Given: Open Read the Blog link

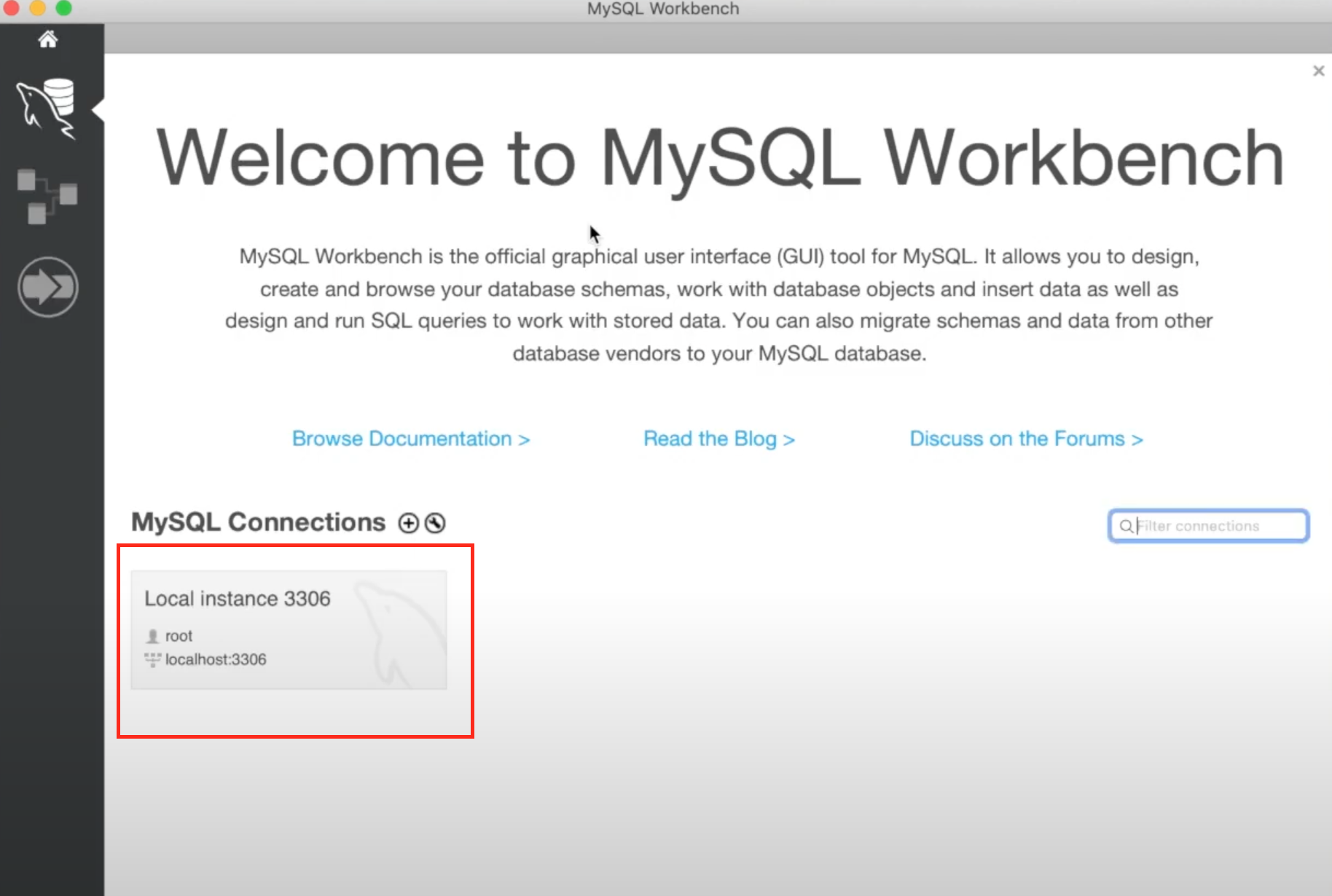Looking at the screenshot, I should (719, 439).
